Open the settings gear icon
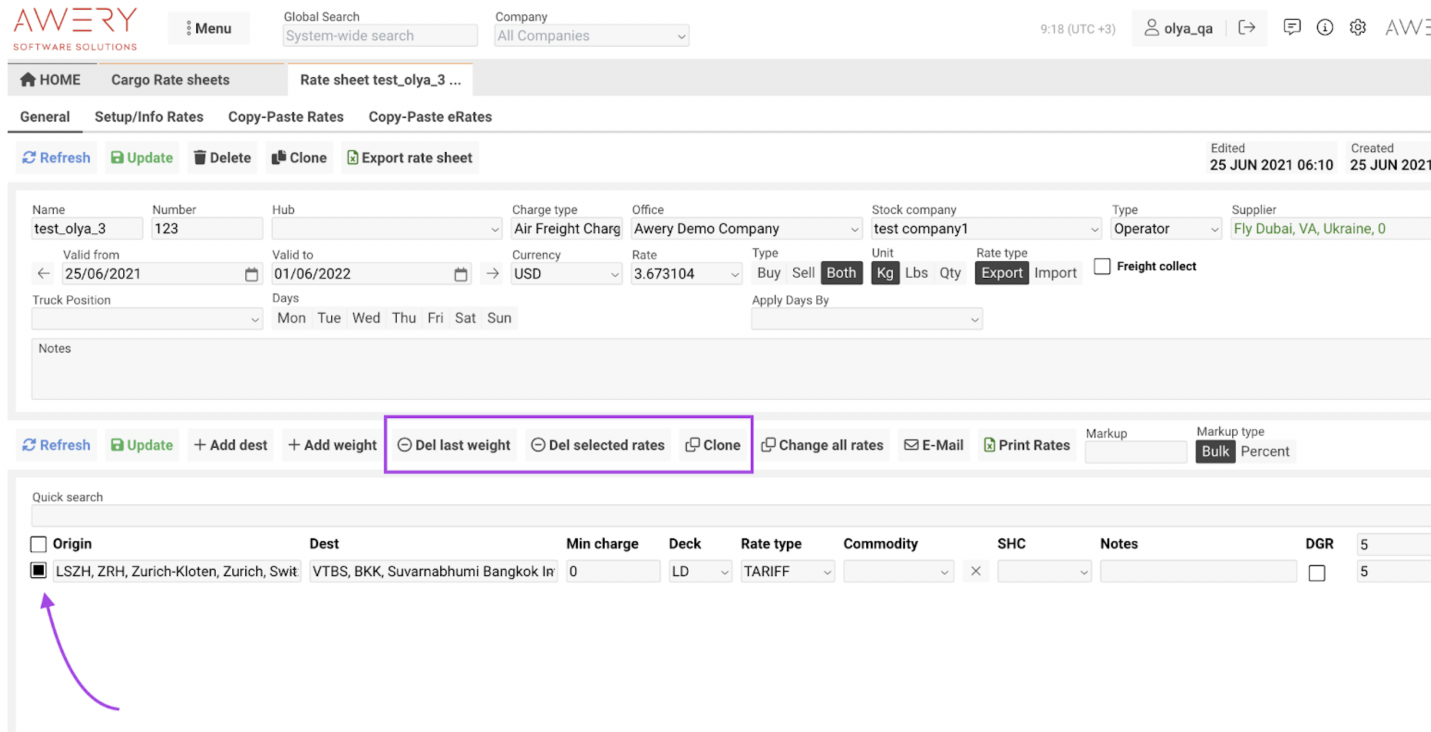 [1358, 28]
